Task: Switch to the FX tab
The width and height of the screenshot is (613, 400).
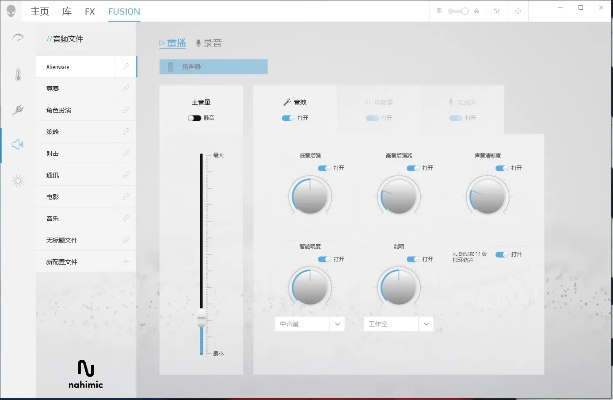Action: click(90, 11)
